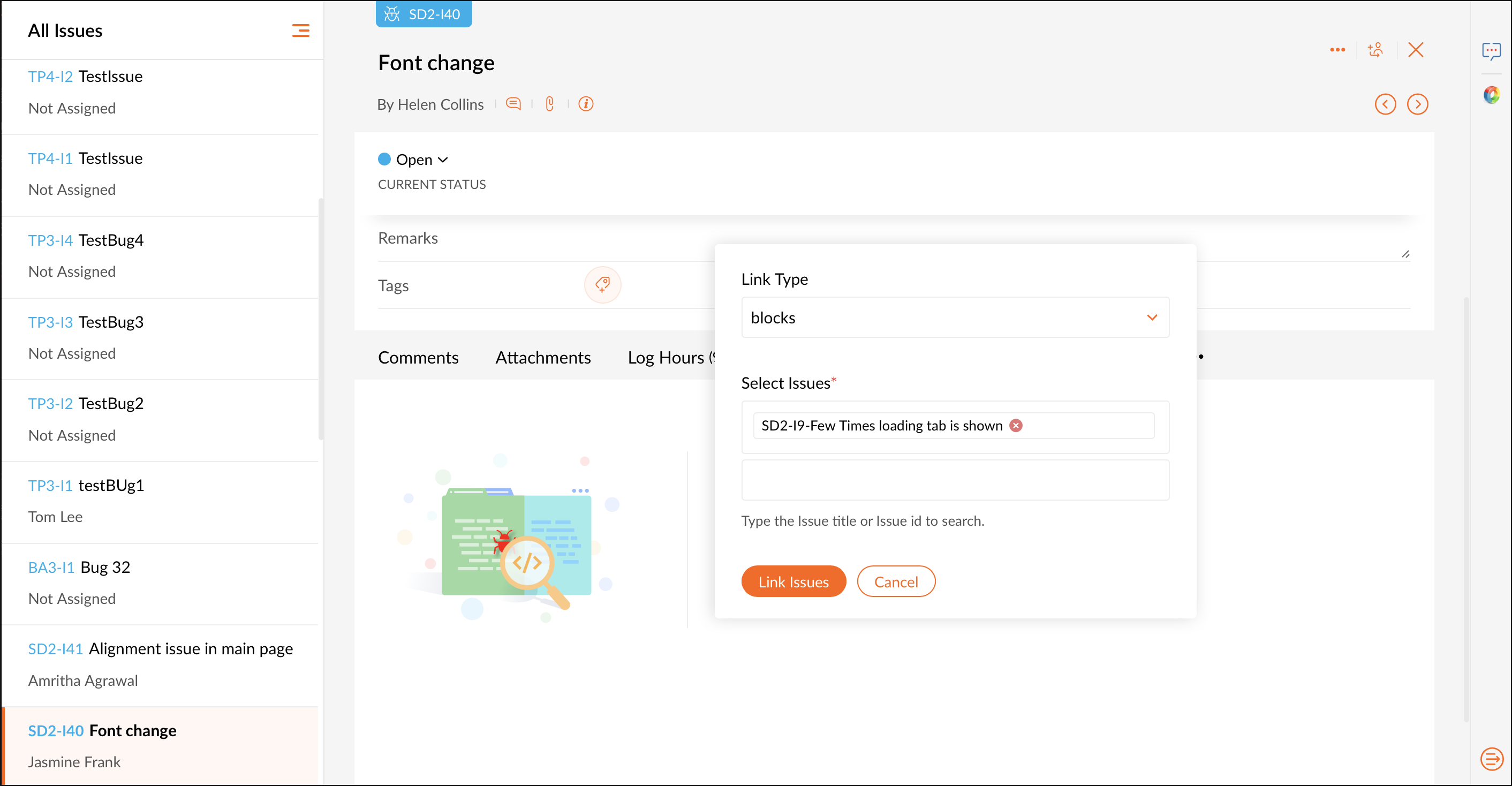Click Tom Lee assignee text
The image size is (1512, 786).
55,517
